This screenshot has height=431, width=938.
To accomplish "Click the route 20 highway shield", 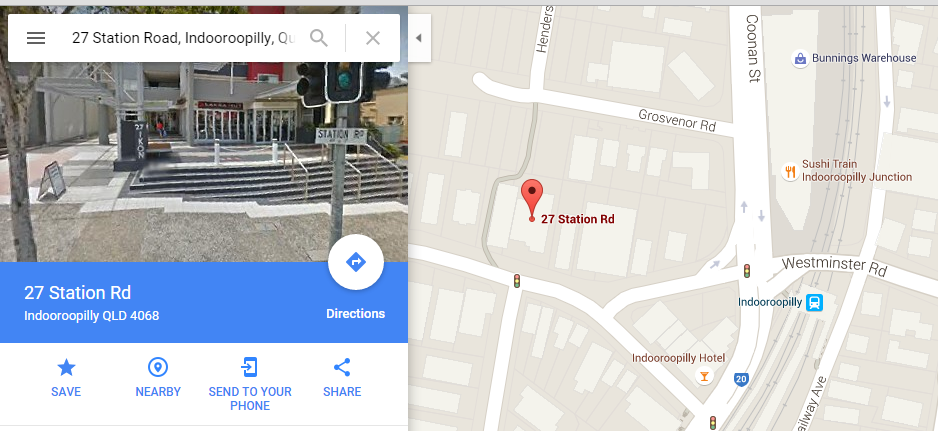I will tap(741, 380).
